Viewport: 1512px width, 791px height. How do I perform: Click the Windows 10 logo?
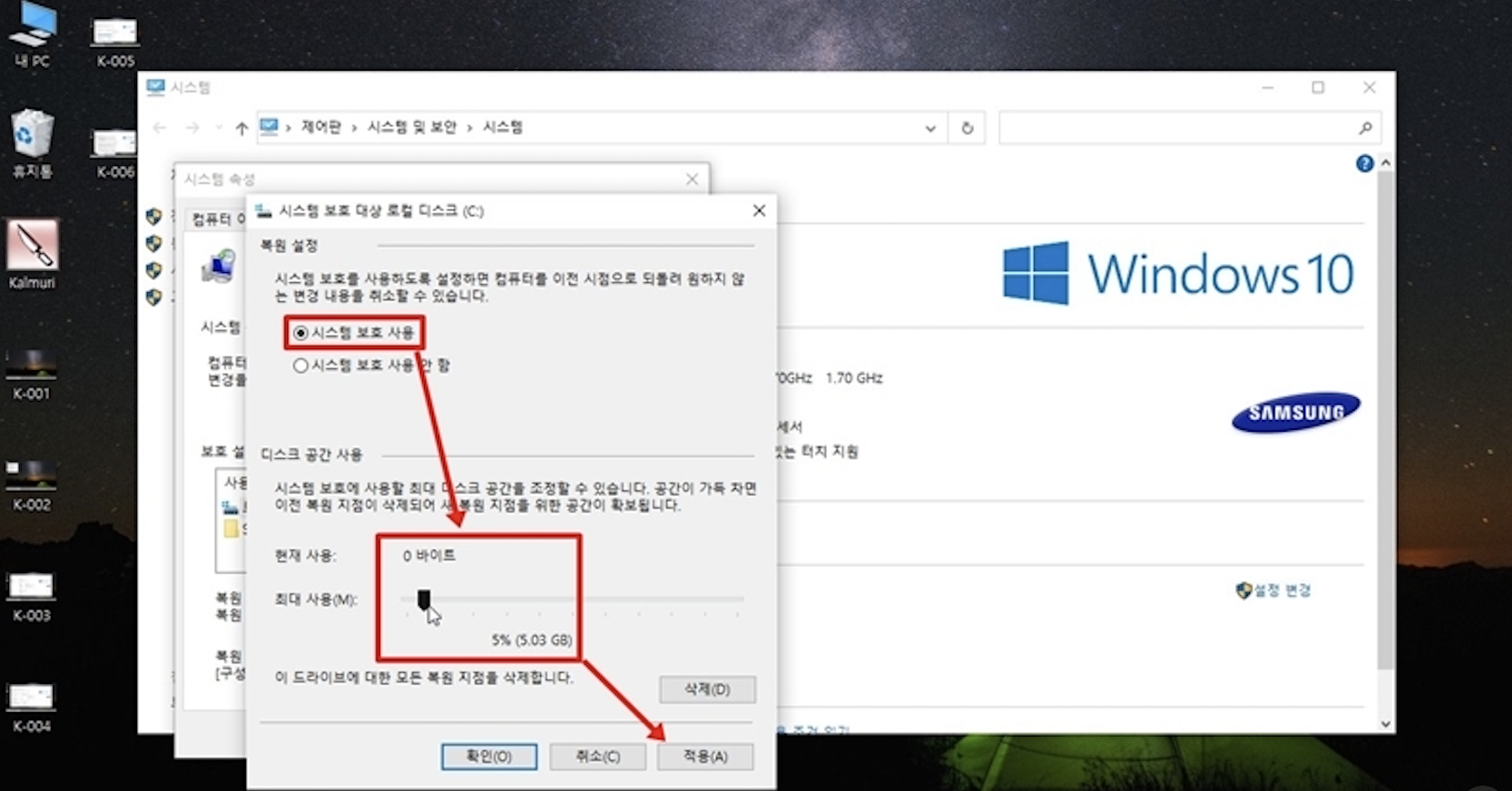[1178, 273]
